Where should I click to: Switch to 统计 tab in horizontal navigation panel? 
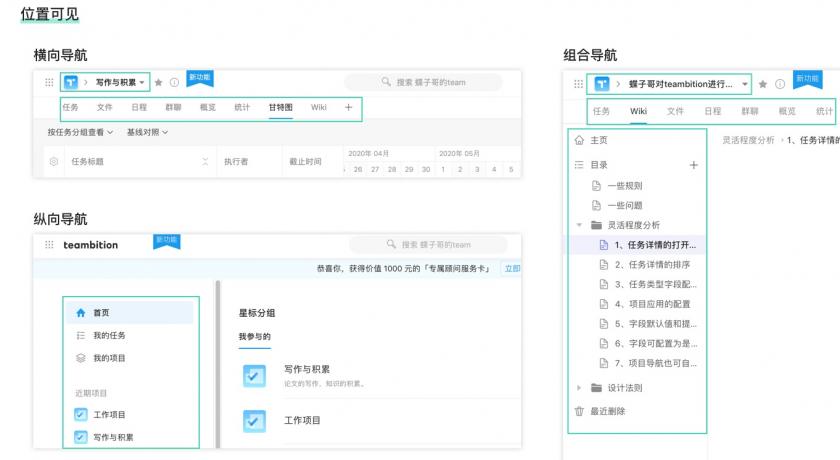click(242, 107)
